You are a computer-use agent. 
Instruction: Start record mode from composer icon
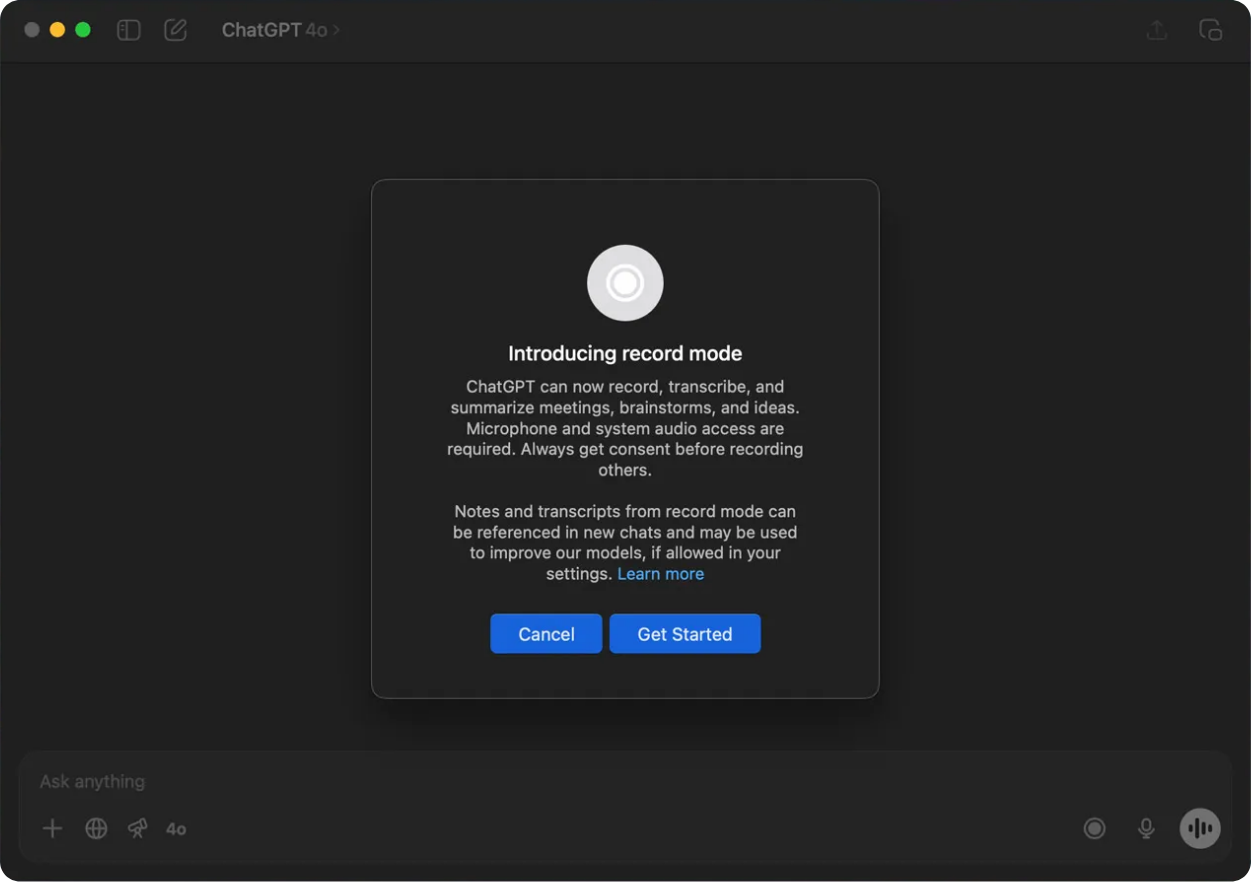coord(1095,828)
